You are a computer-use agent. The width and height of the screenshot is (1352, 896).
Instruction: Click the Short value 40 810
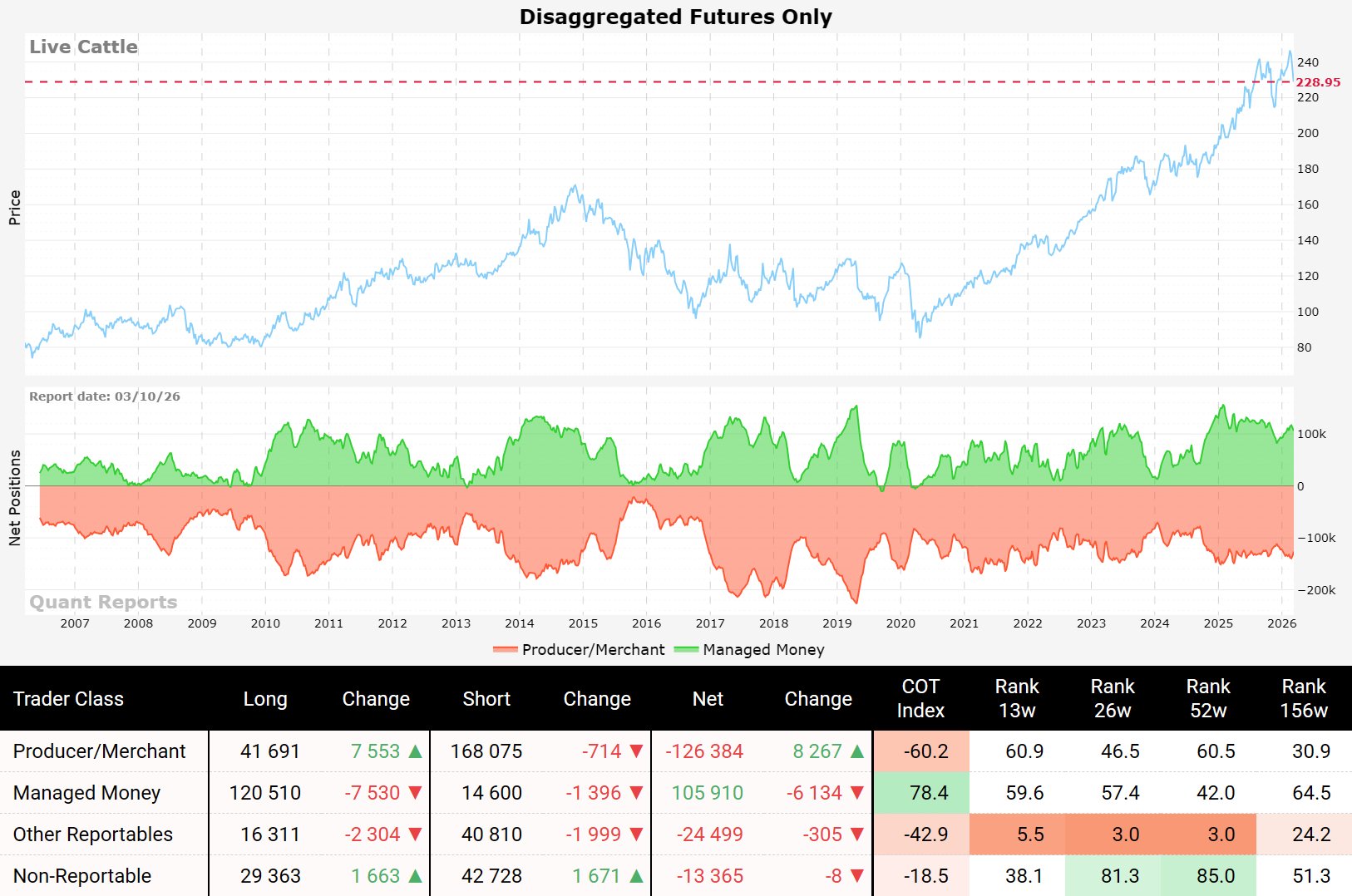[x=491, y=834]
